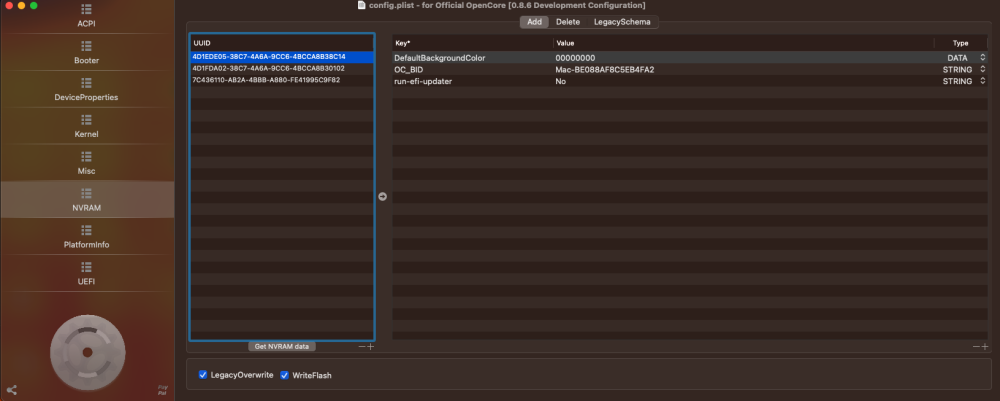Open the Misc section in sidebar

coord(87,164)
